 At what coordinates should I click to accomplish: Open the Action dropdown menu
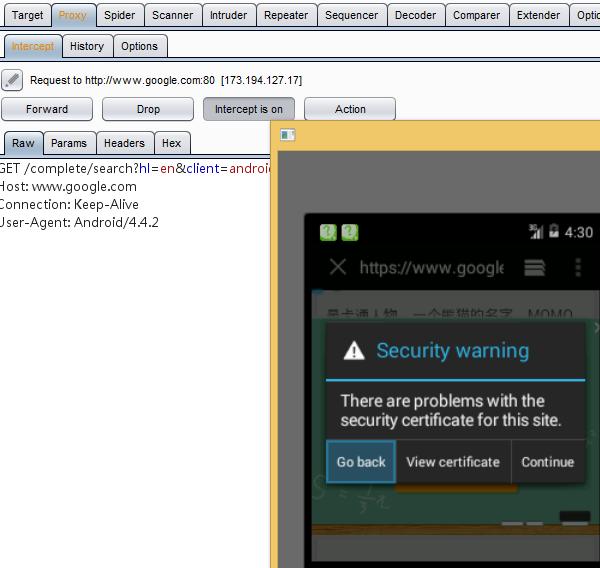[349, 109]
